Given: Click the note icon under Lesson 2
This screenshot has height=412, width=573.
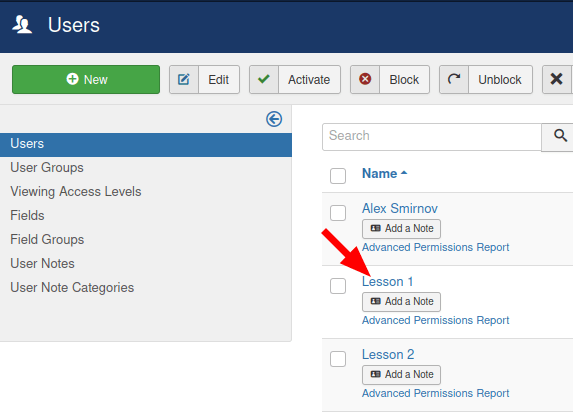Looking at the screenshot, I should [x=376, y=374].
